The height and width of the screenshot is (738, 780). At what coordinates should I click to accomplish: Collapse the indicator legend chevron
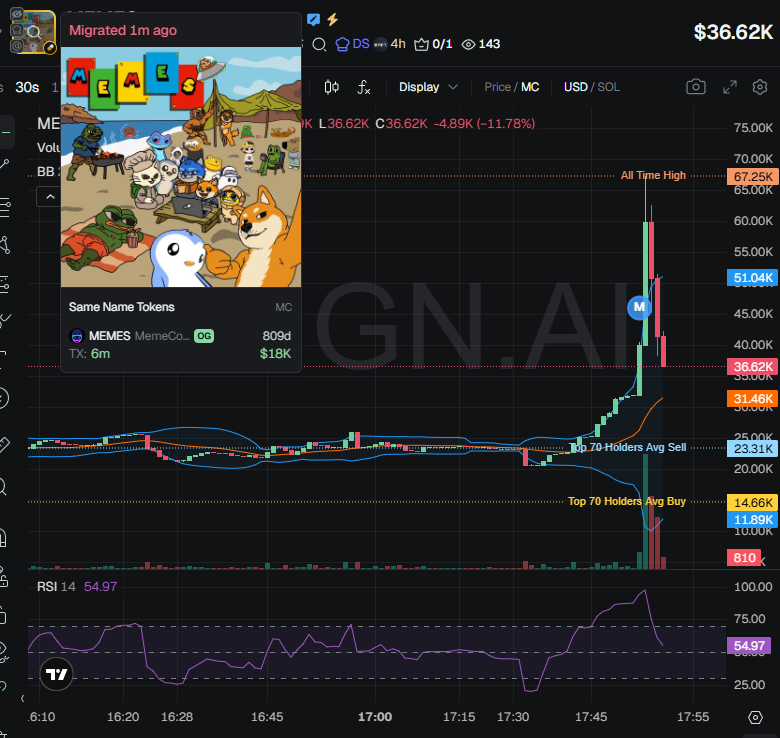pyautogui.click(x=49, y=197)
